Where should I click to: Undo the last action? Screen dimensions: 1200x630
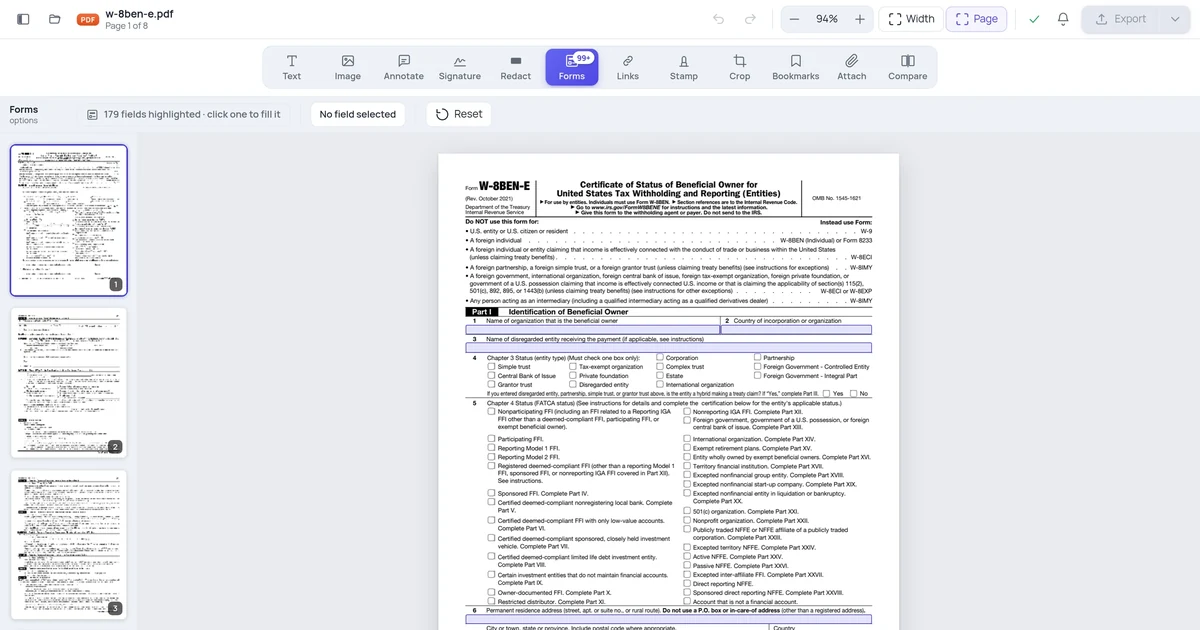tap(718, 19)
